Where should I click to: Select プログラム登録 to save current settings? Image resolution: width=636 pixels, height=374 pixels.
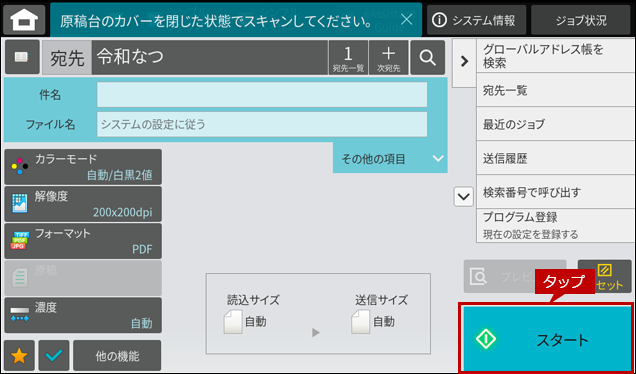coord(556,226)
